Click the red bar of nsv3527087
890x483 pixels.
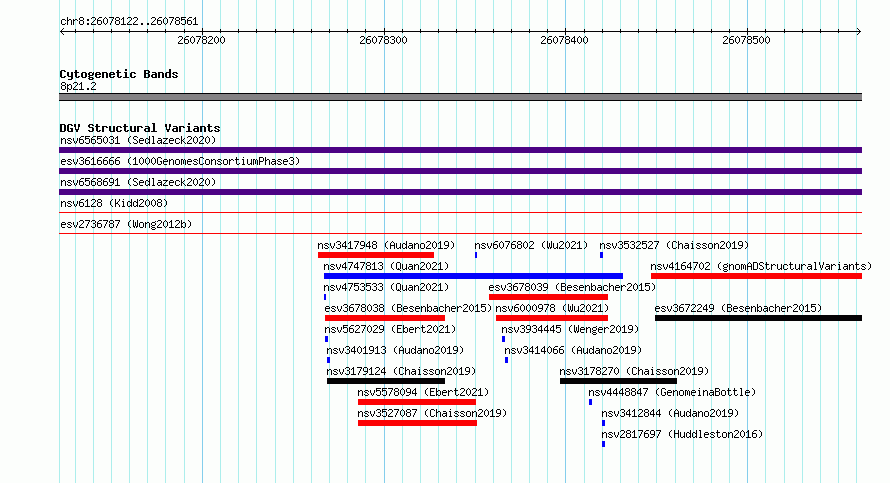click(417, 423)
